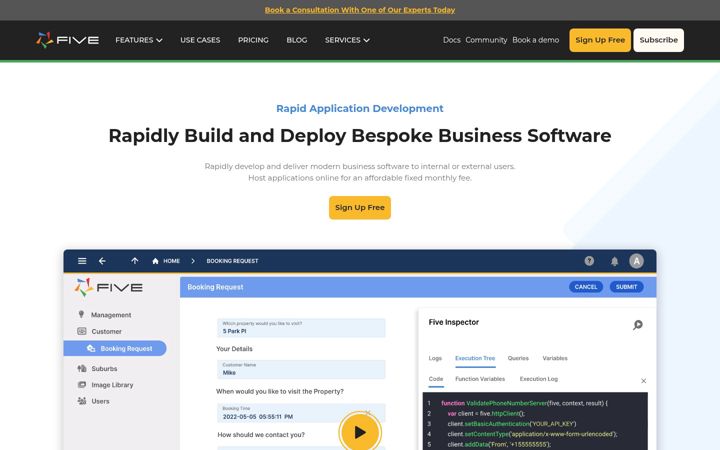Click the Suburbs icon in the sidebar
Image resolution: width=720 pixels, height=450 pixels.
[x=82, y=368]
